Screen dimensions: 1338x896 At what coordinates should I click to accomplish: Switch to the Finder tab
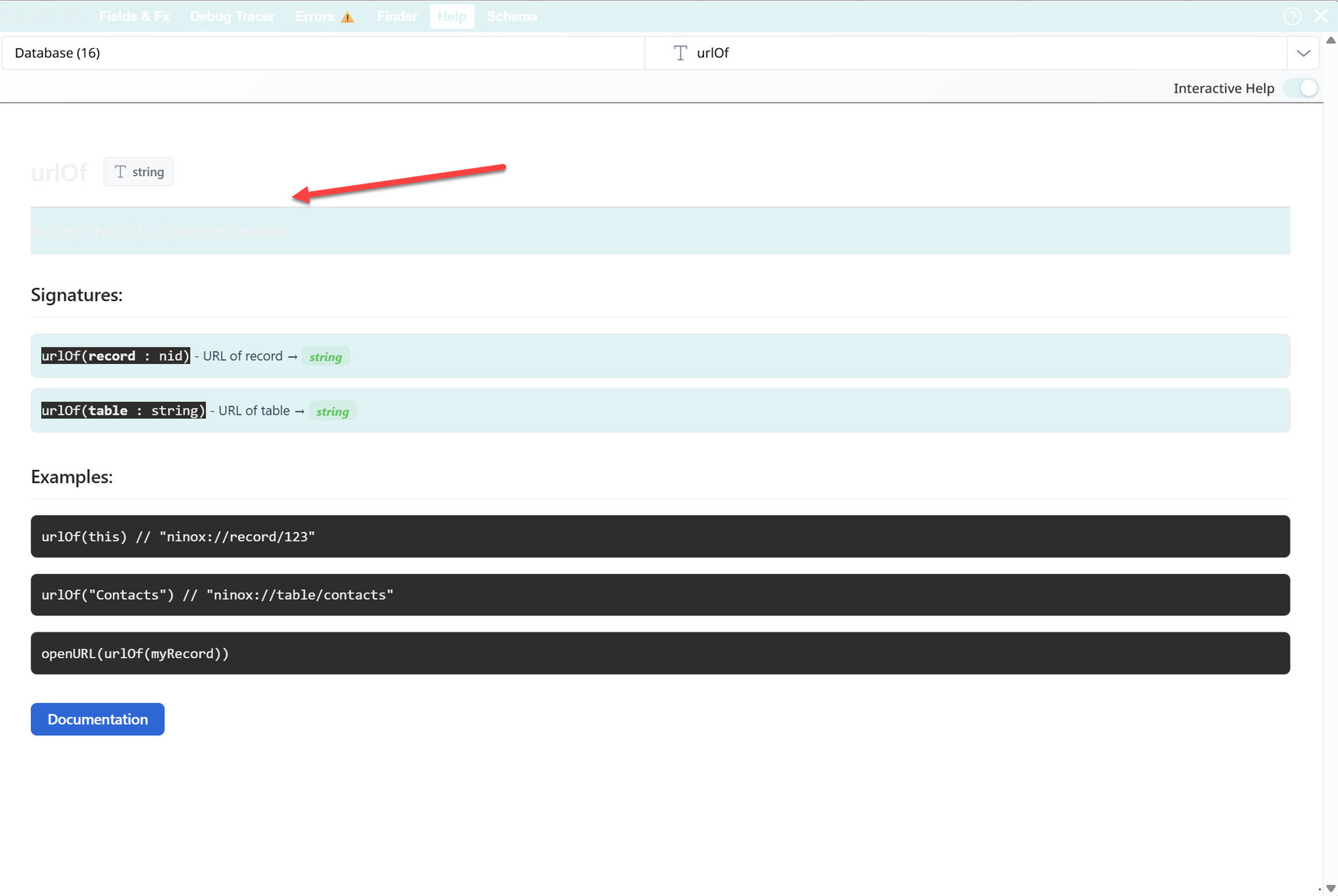tap(397, 16)
